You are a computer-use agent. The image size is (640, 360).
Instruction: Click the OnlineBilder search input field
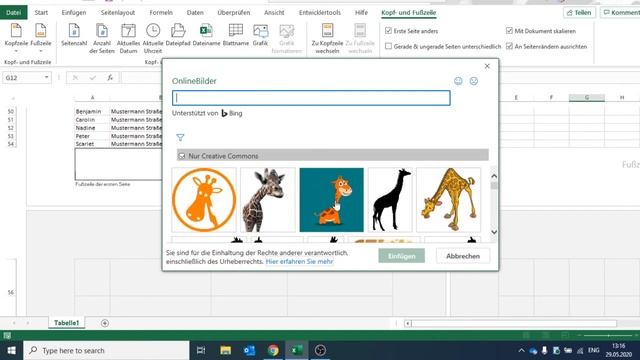click(311, 98)
